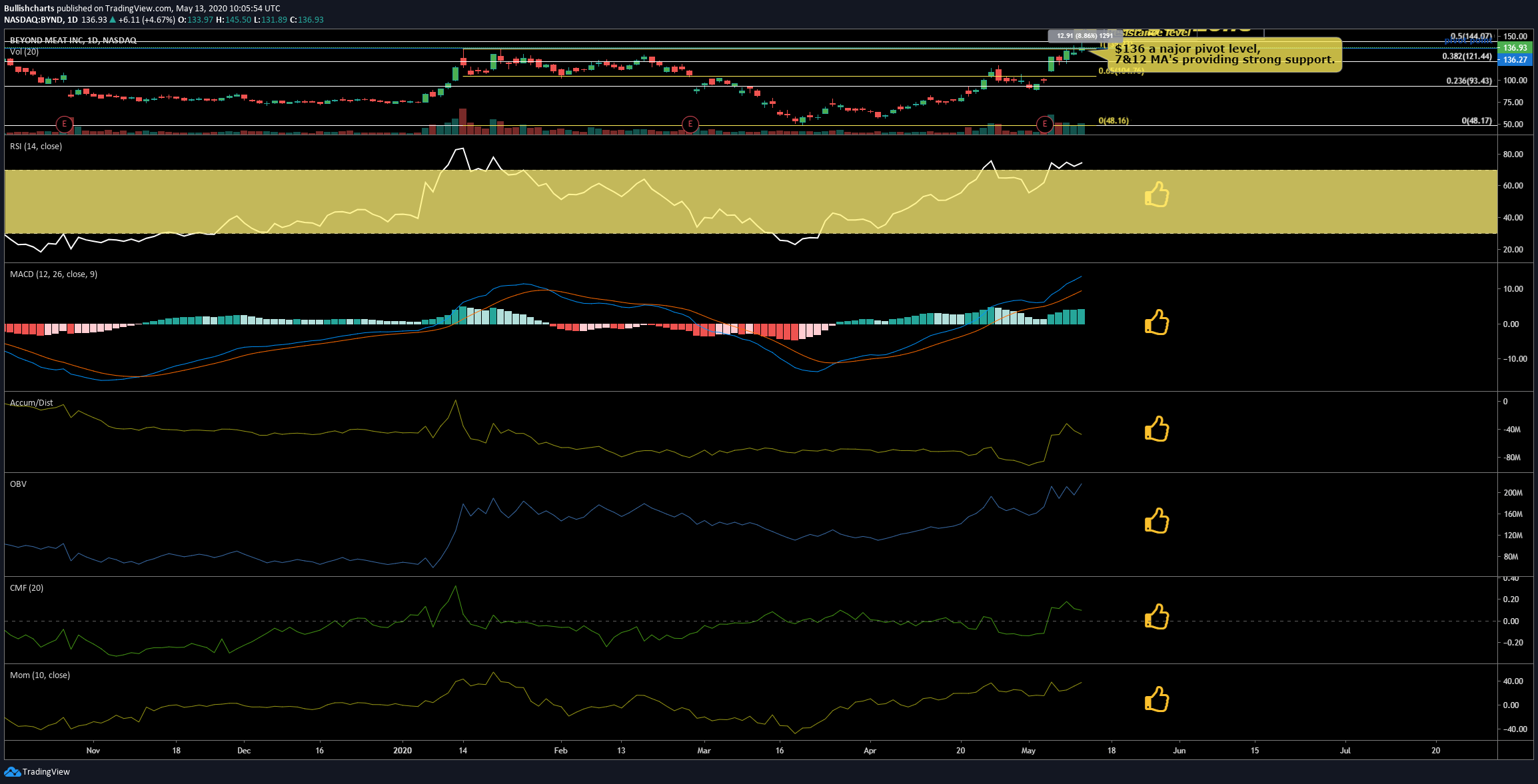Click the thumbs-up icon in the CMF panel

click(x=1157, y=616)
